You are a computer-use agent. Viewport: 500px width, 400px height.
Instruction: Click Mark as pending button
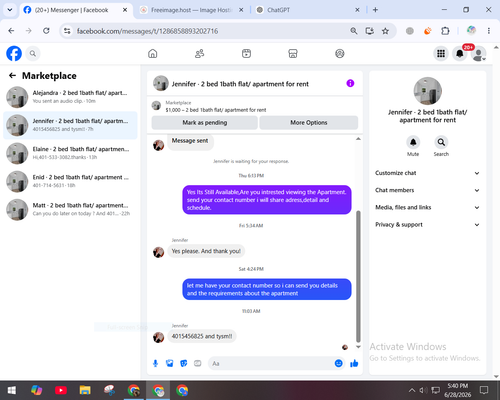[x=205, y=123]
